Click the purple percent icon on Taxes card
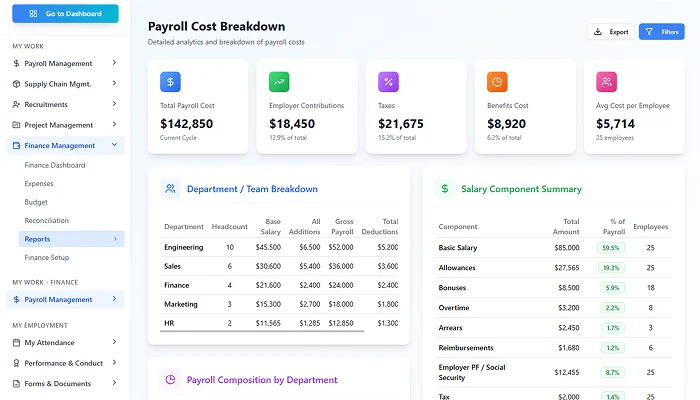Screen dimensions: 700x400 (x=388, y=82)
